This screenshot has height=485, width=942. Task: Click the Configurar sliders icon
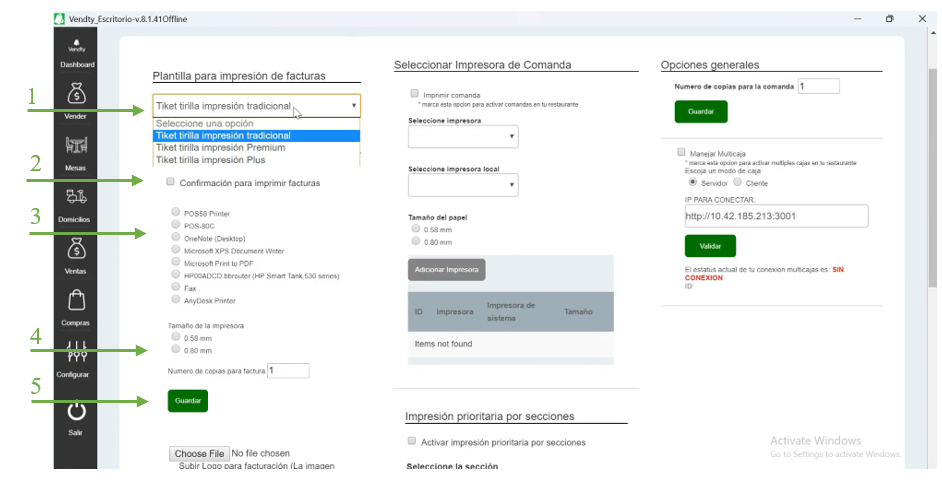(x=76, y=351)
